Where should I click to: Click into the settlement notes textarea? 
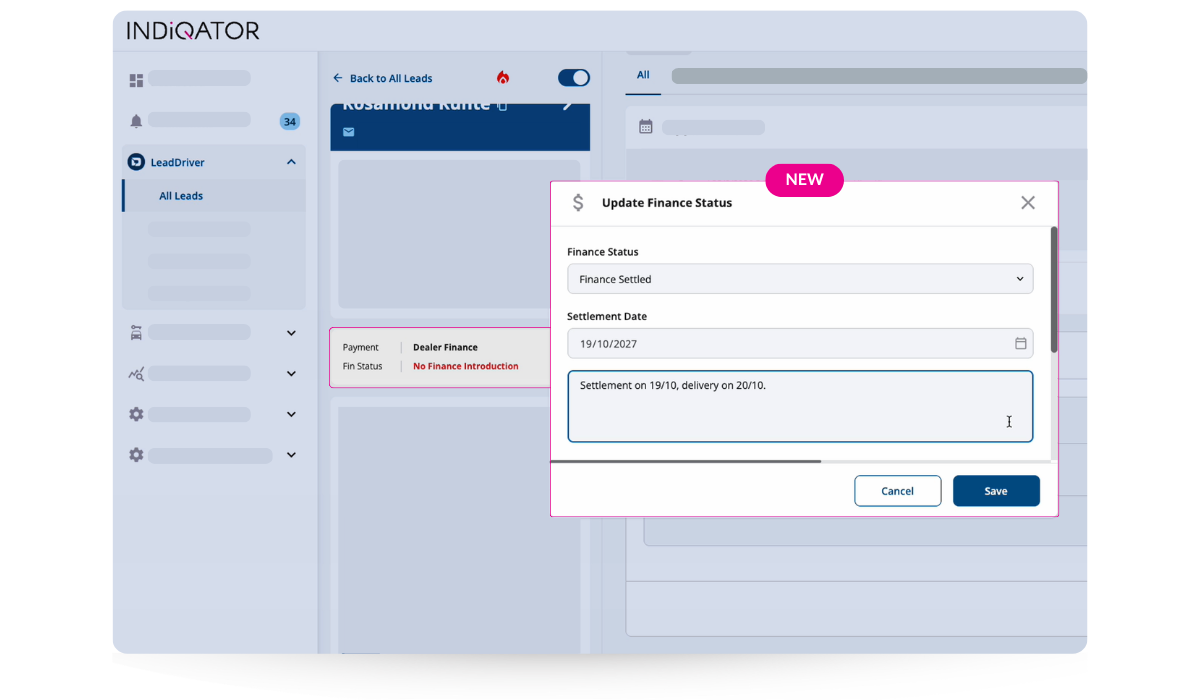(x=800, y=406)
